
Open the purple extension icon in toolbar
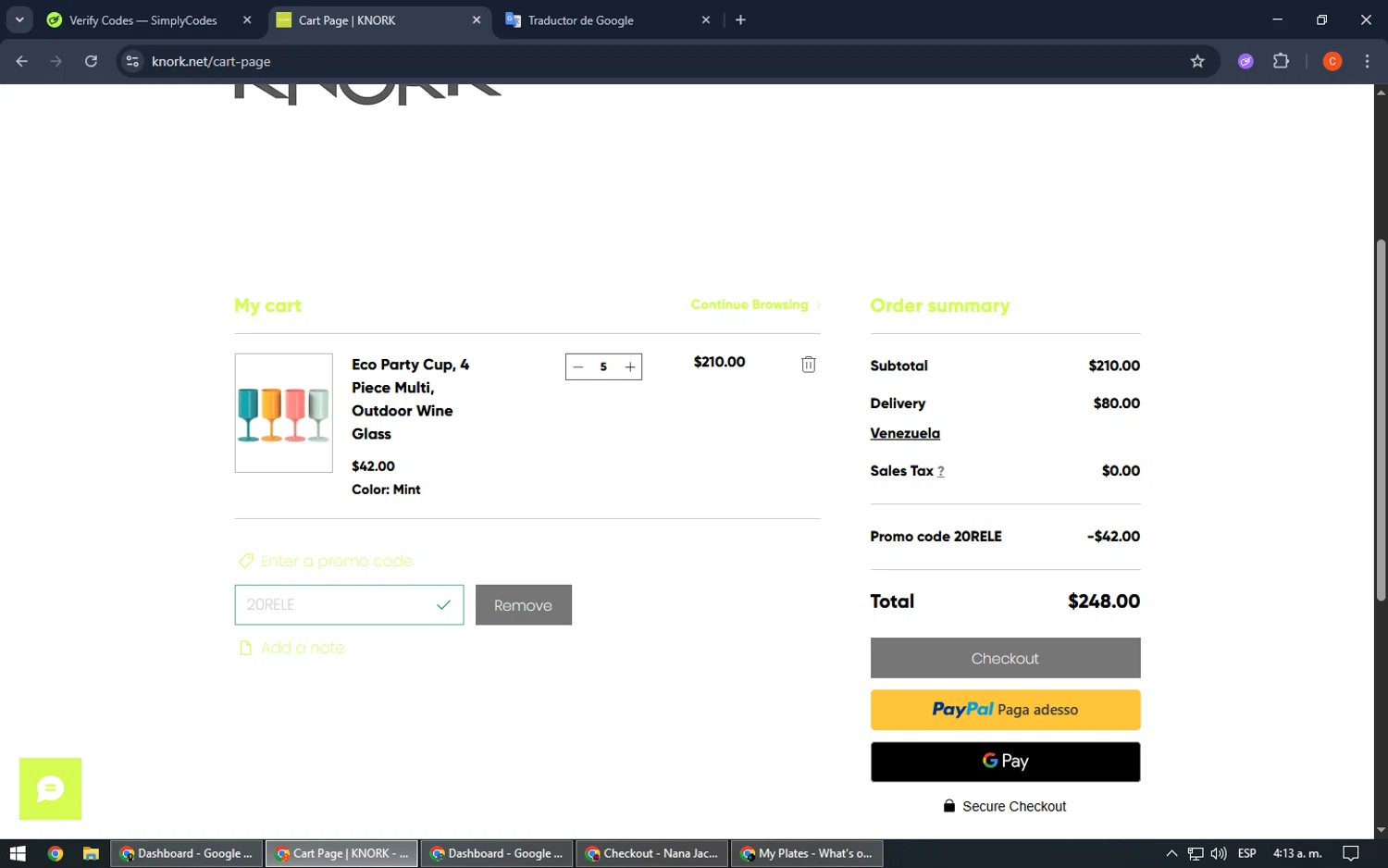[x=1245, y=61]
